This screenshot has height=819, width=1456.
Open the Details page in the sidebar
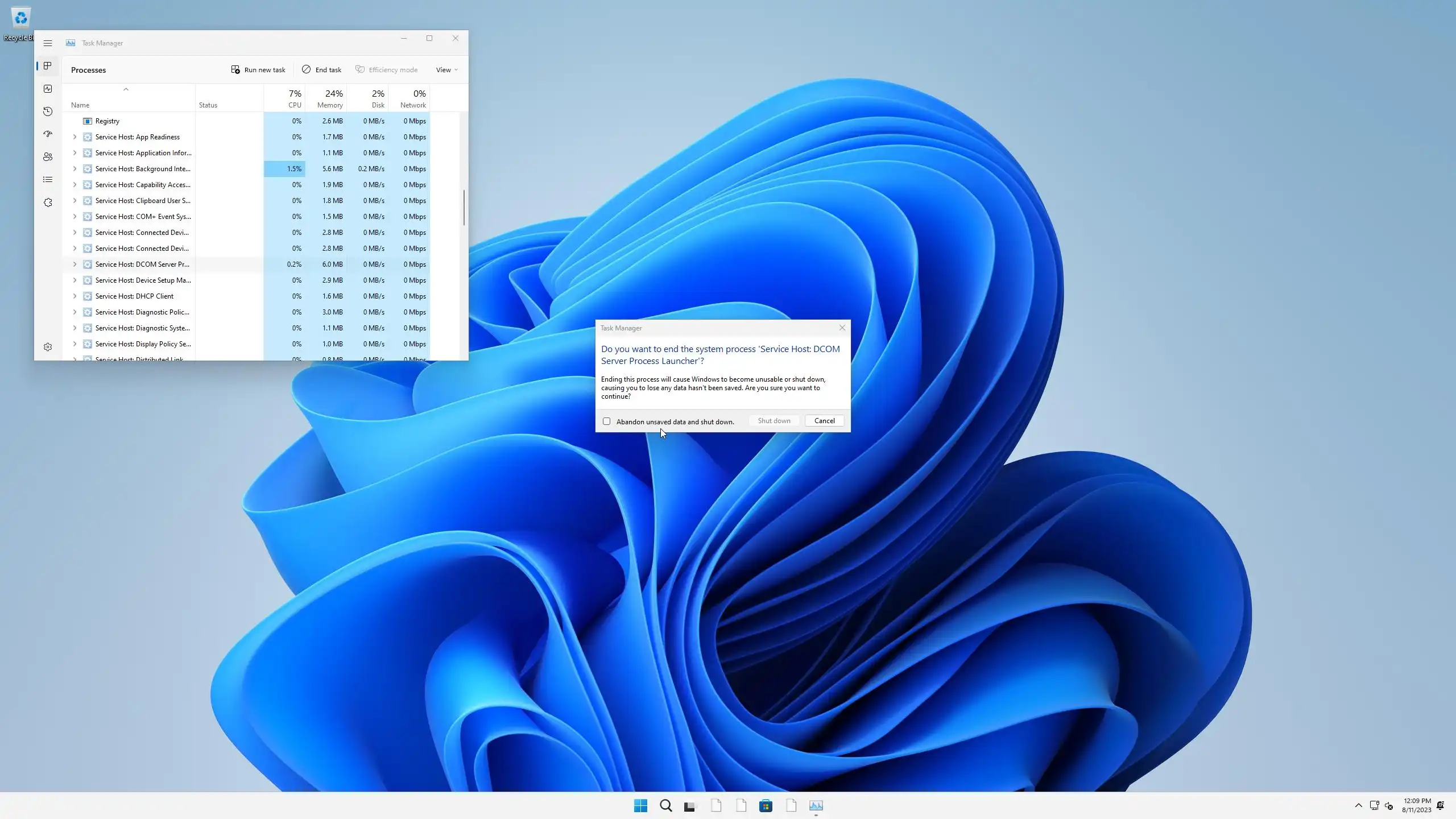click(x=48, y=180)
